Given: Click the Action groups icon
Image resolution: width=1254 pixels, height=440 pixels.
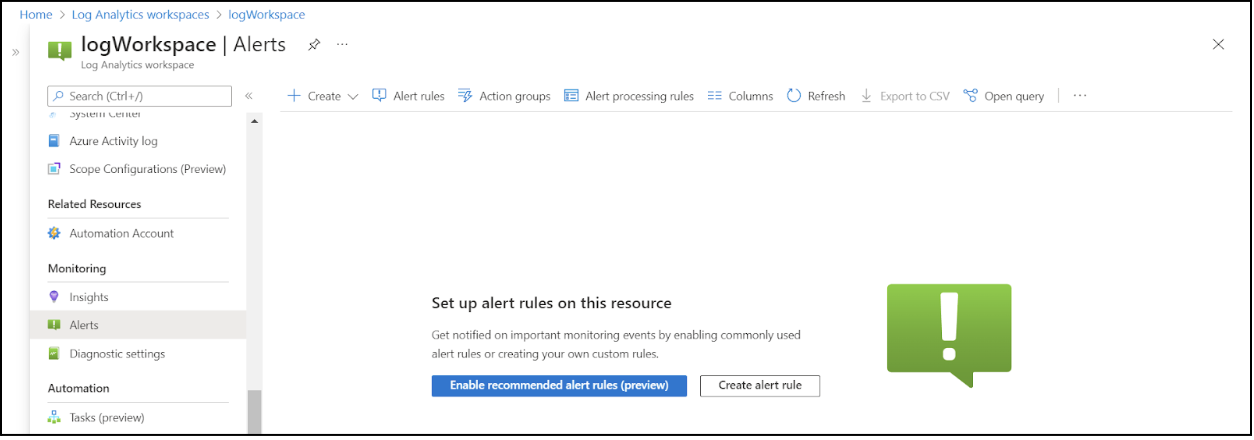Looking at the screenshot, I should pyautogui.click(x=465, y=96).
